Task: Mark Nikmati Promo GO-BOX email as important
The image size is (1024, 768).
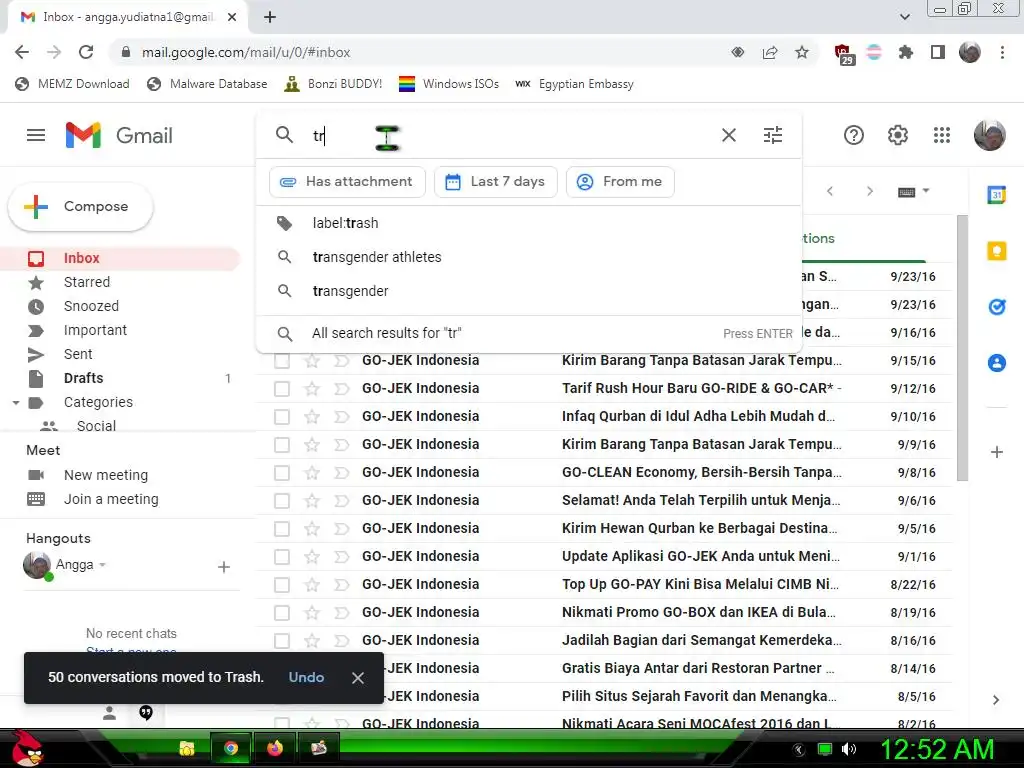Action: pos(342,613)
